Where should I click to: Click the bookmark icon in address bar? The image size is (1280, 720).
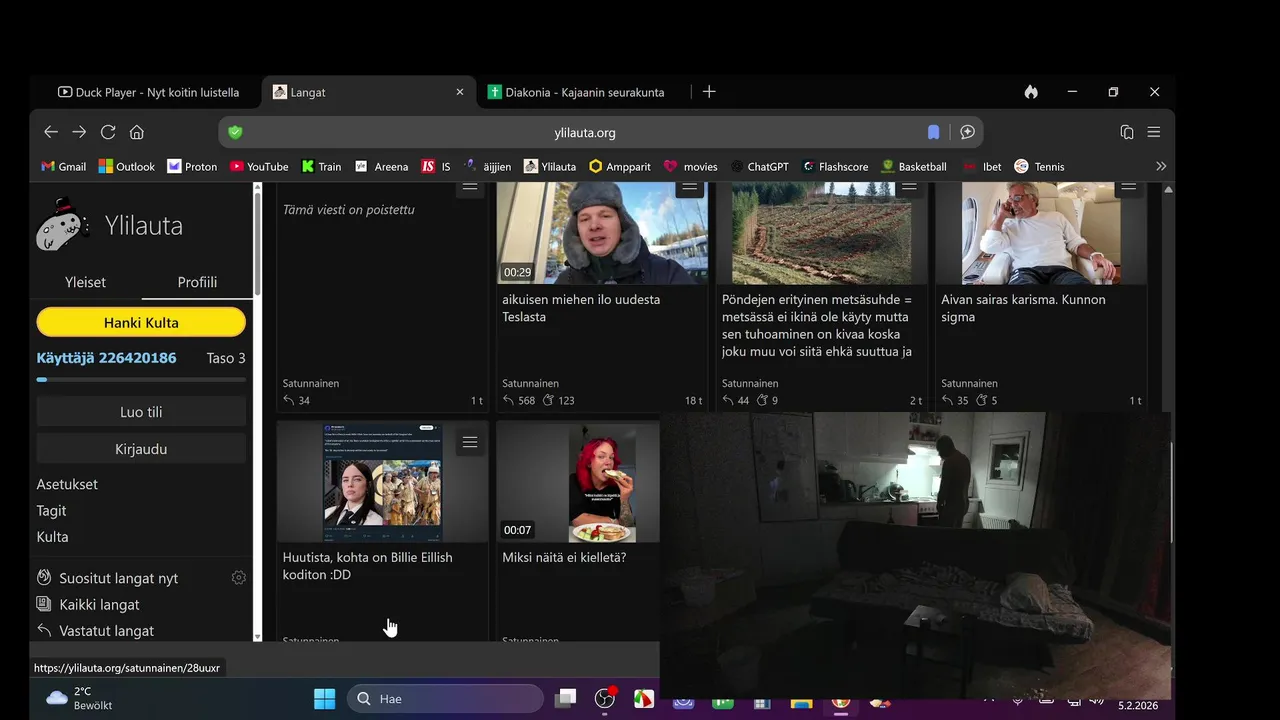933,132
